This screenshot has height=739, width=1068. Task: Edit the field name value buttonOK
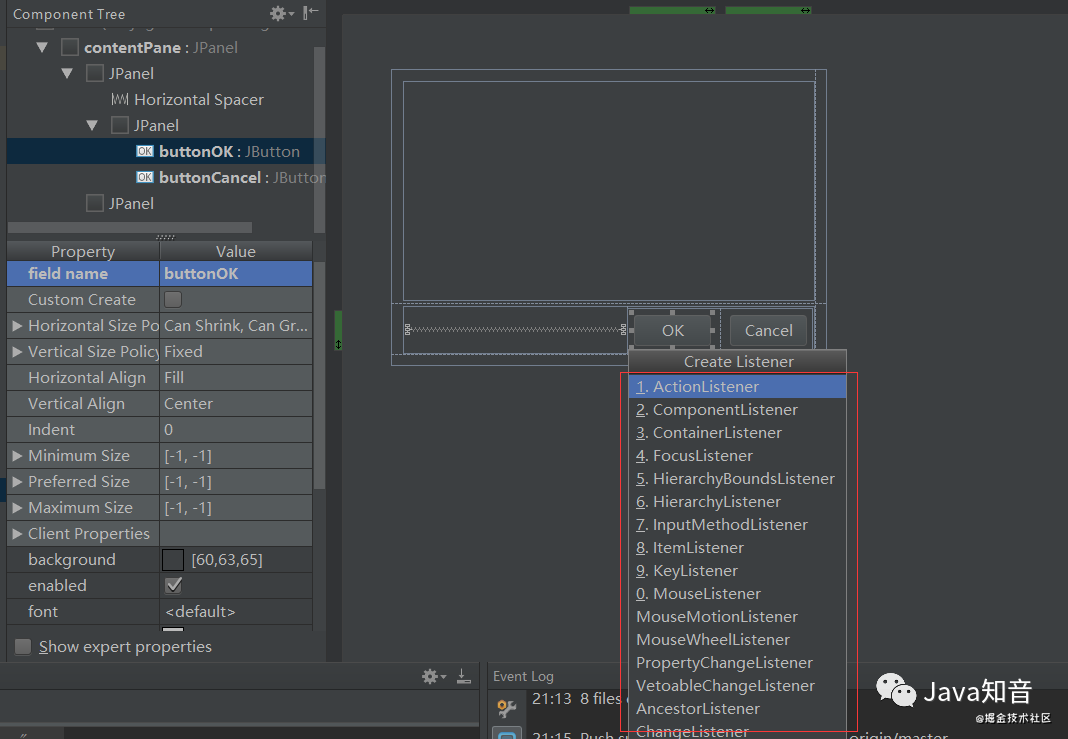236,274
